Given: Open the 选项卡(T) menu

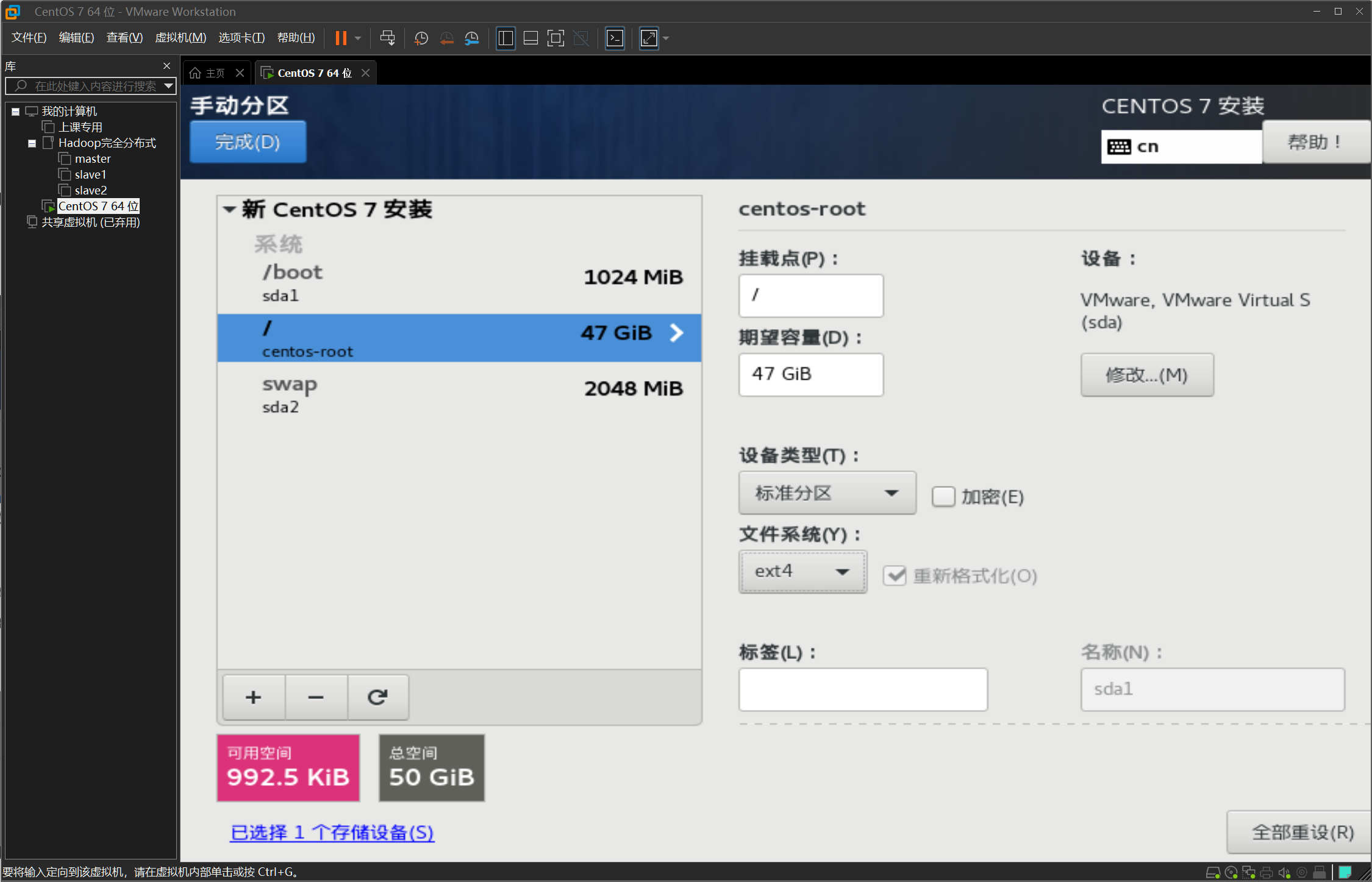Looking at the screenshot, I should pos(241,38).
